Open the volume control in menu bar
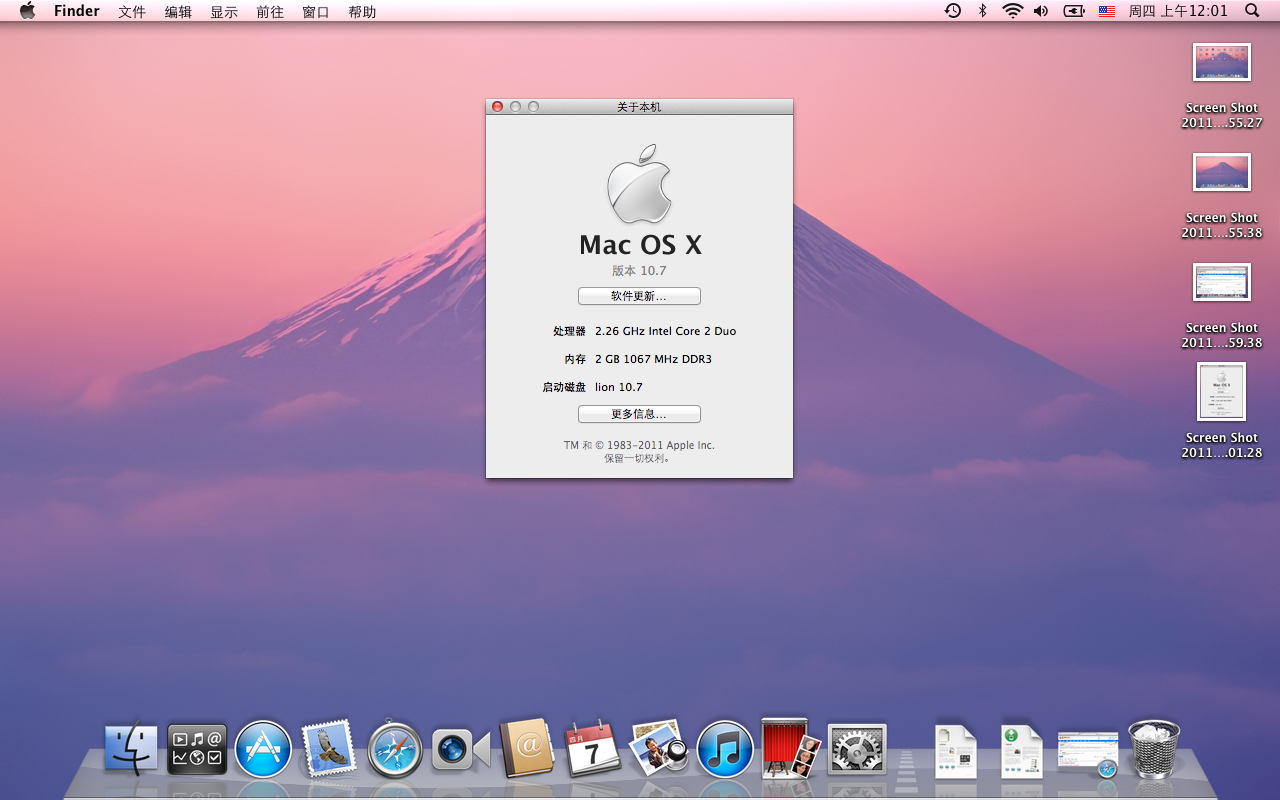 (1041, 11)
